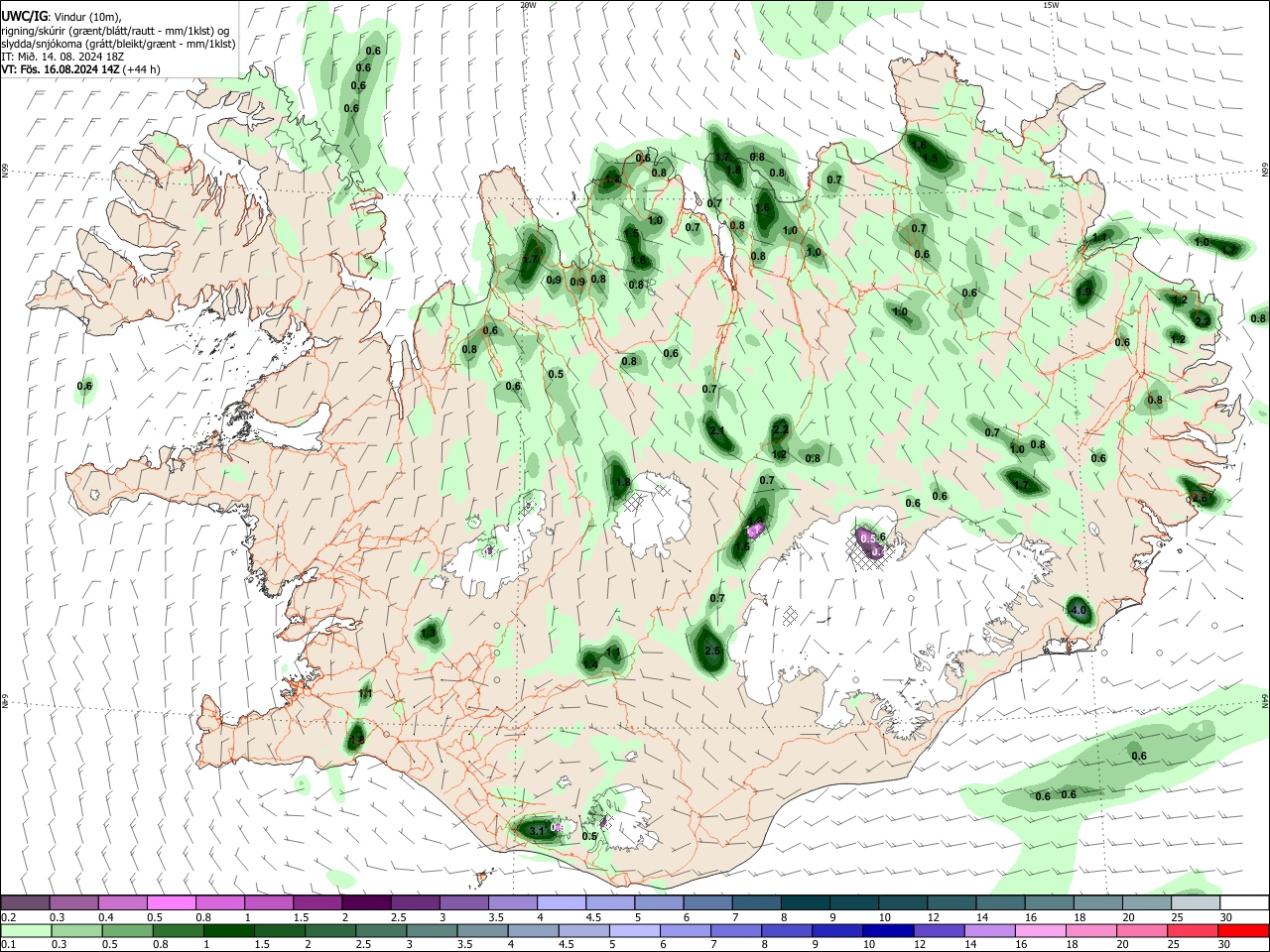Image resolution: width=1270 pixels, height=952 pixels.
Task: Pick the medium green 0.5 swatch in lower legend row
Action: [x=126, y=931]
